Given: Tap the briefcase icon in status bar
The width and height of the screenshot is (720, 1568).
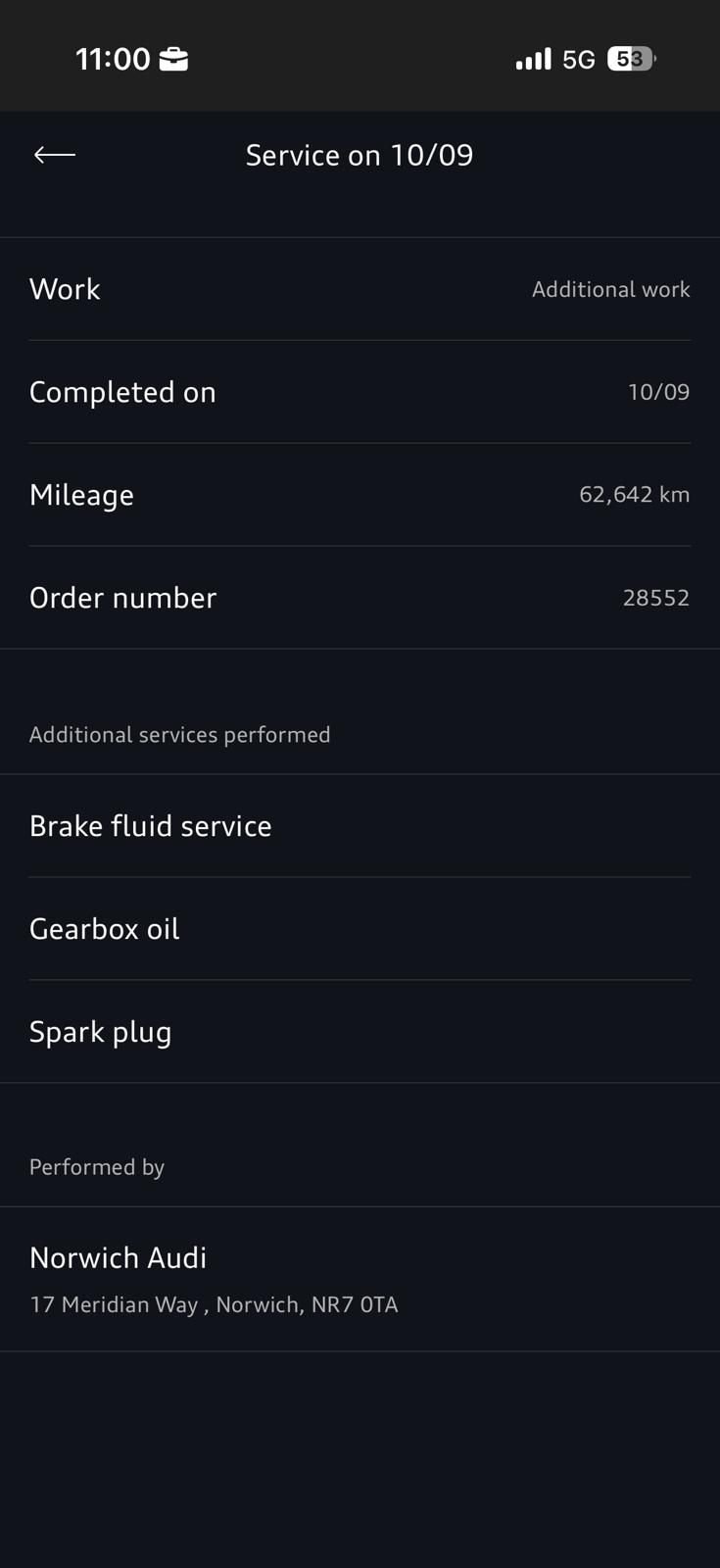Looking at the screenshot, I should coord(173,60).
